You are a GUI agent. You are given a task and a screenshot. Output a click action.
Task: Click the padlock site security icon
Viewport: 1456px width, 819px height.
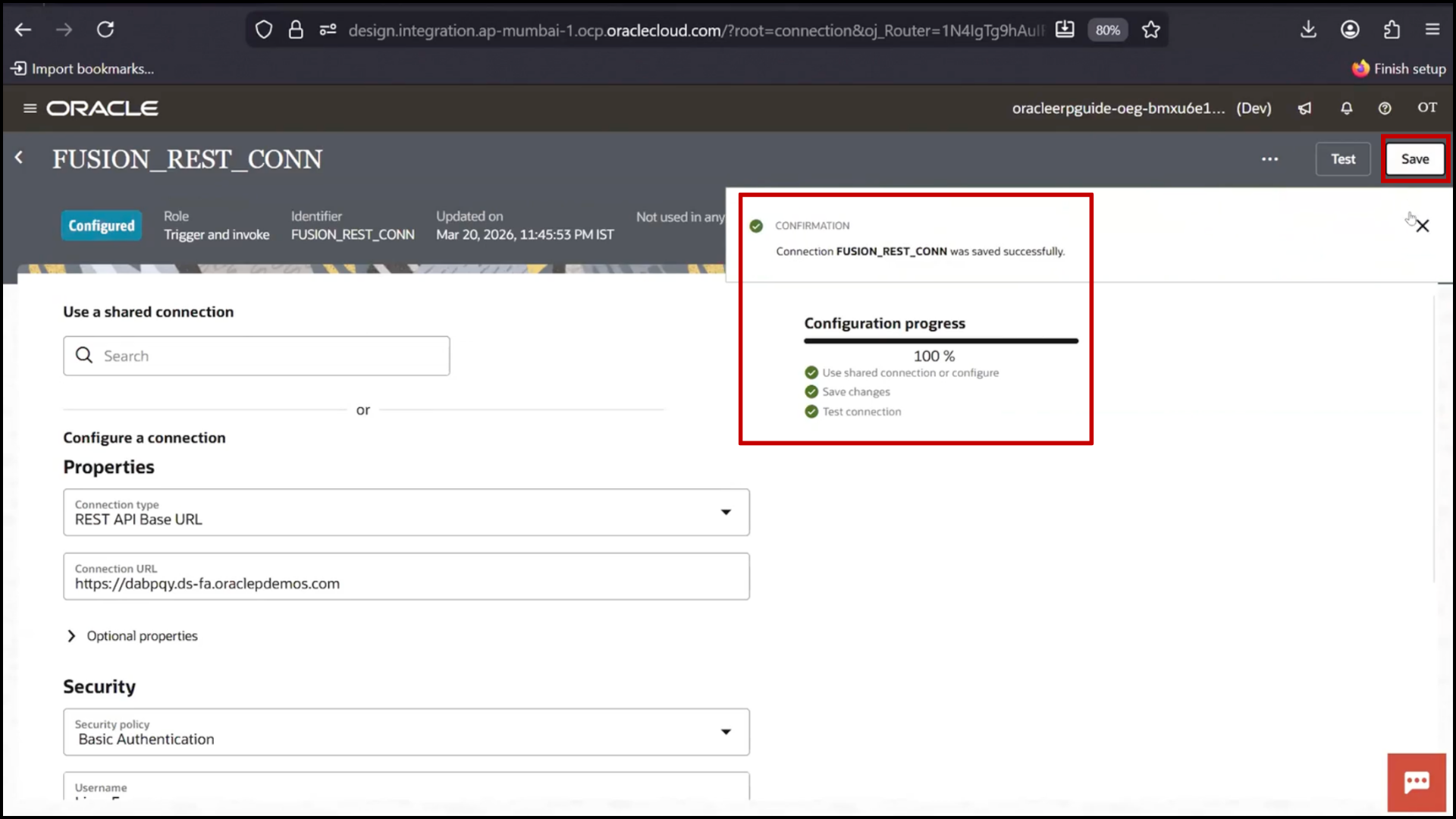pos(296,30)
